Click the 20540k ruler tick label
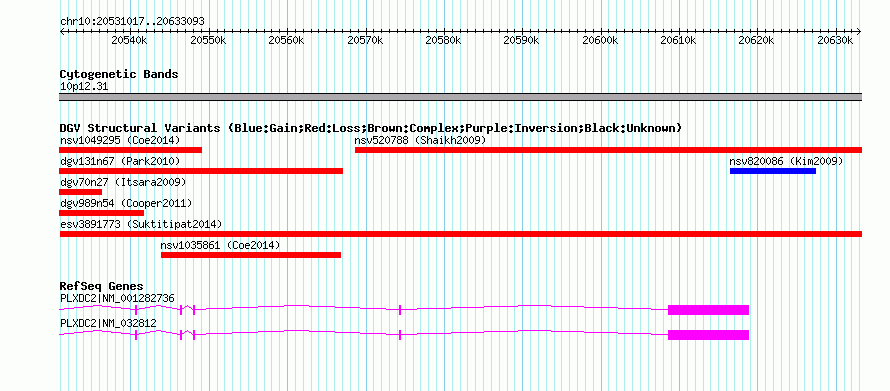The image size is (890, 391). [130, 40]
